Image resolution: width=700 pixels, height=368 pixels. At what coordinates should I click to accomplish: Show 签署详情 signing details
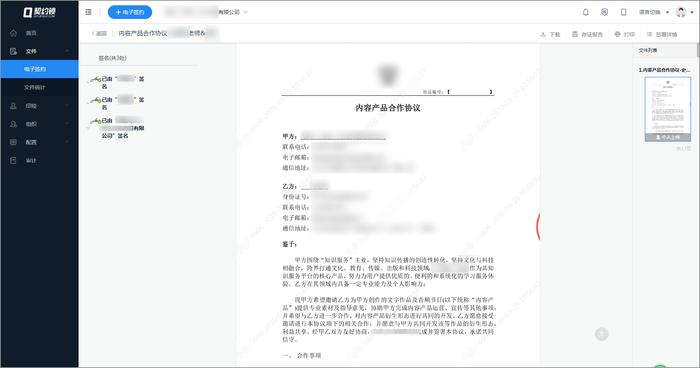tap(662, 34)
